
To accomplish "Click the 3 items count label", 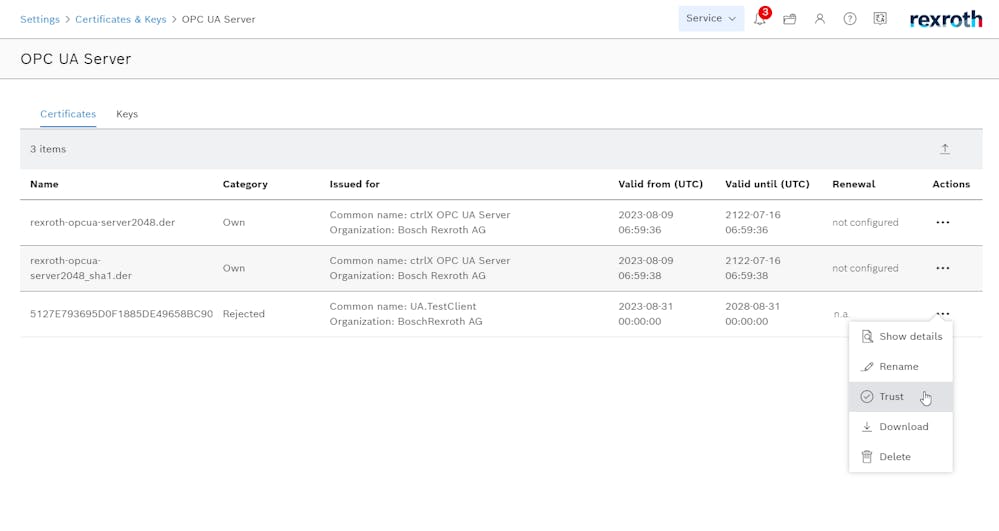I will pos(48,149).
